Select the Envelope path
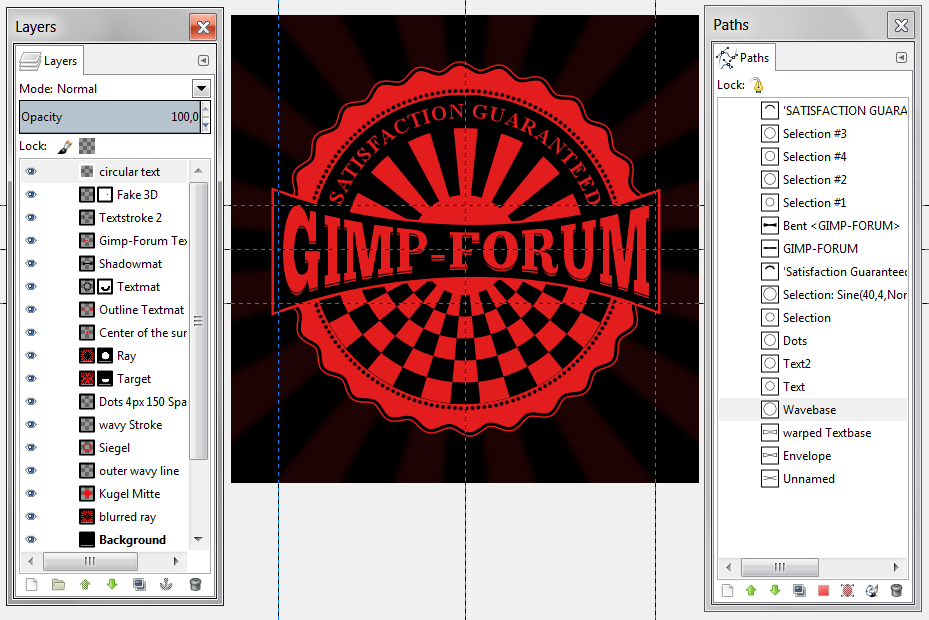Screen dimensions: 929x620 [813, 456]
